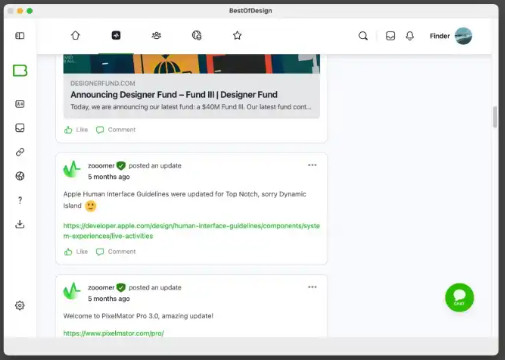This screenshot has height=360, width=505.
Task: Click the DESIGNERFUND.COM source label
Action: point(103,83)
